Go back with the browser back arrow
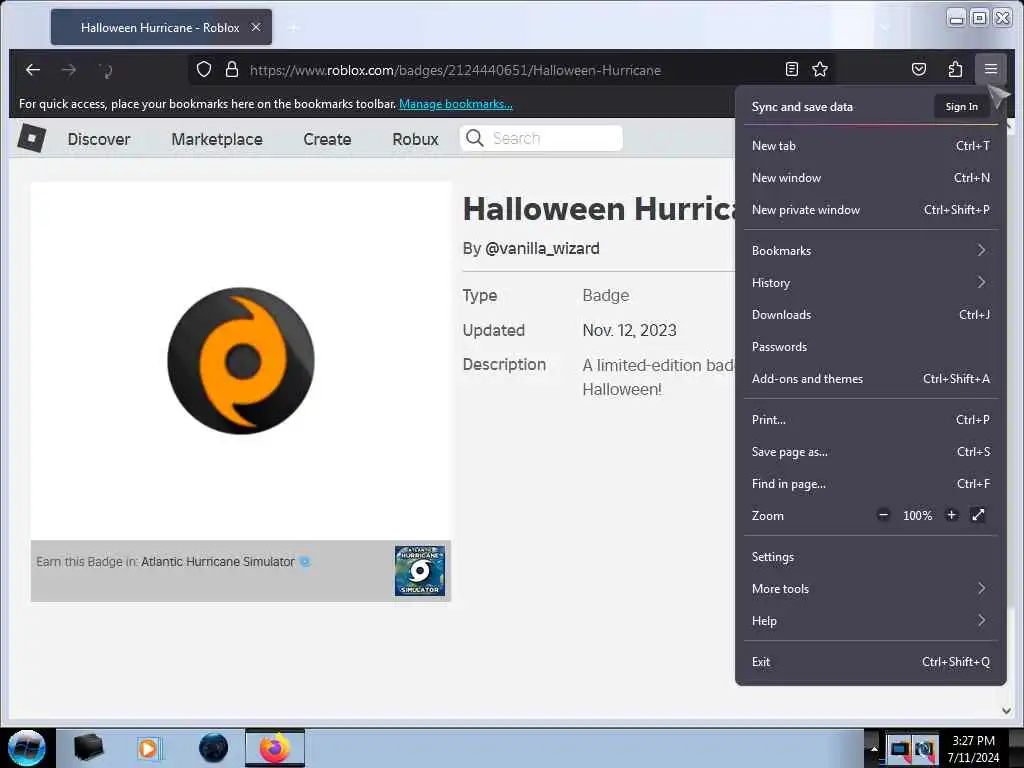This screenshot has height=768, width=1024. [x=33, y=70]
